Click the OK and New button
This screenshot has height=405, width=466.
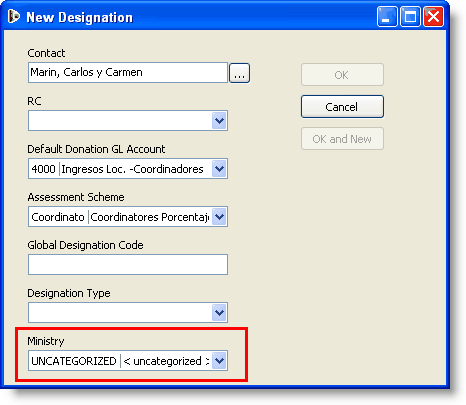click(342, 139)
